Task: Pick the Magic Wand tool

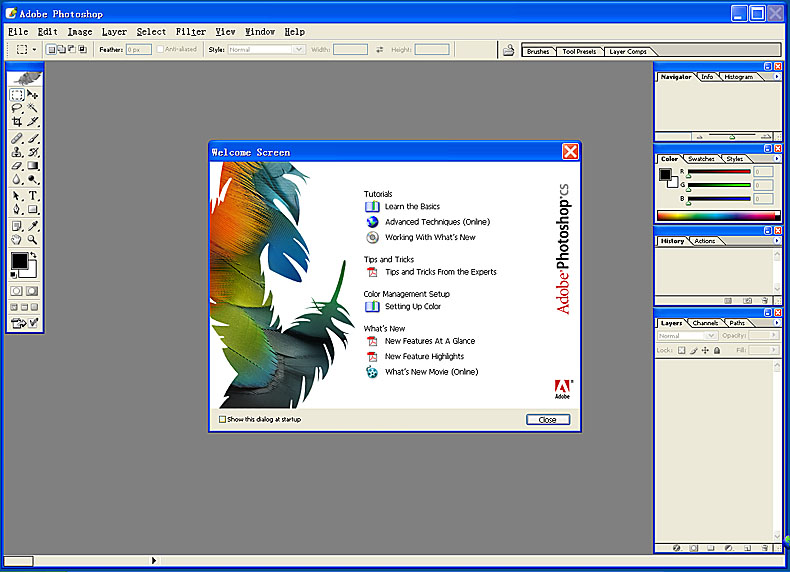Action: [x=32, y=108]
